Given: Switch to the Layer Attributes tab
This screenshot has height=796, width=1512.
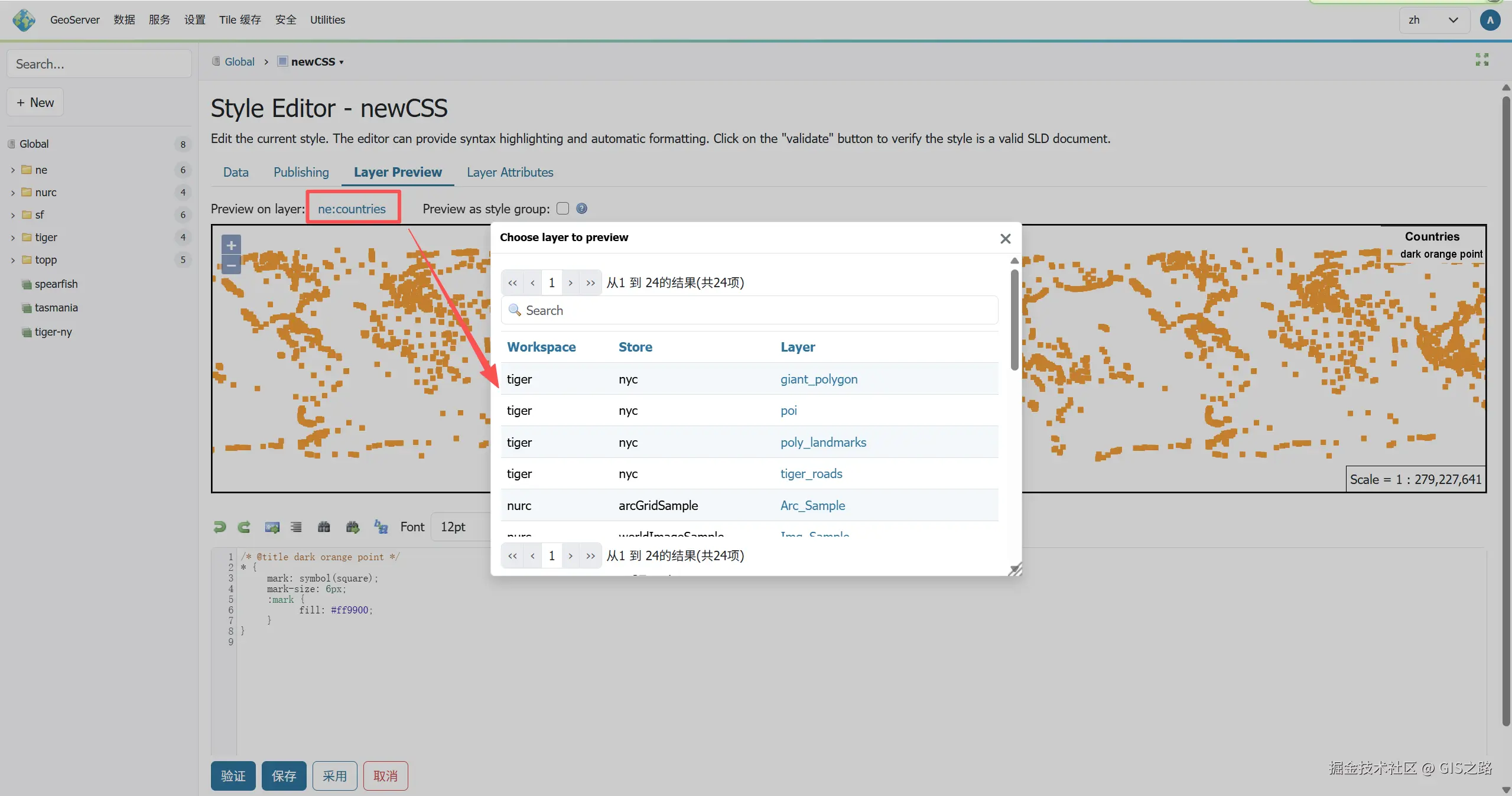Looking at the screenshot, I should [509, 172].
